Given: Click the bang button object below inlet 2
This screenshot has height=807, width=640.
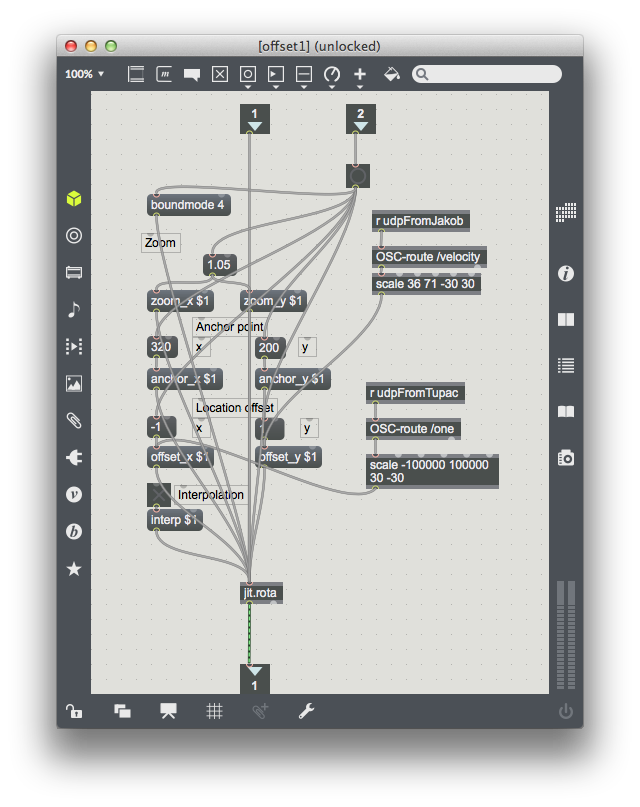Looking at the screenshot, I should pos(358,176).
